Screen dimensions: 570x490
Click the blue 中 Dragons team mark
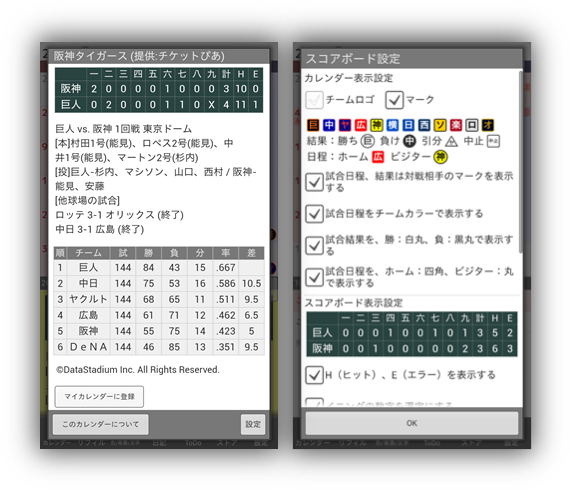pos(329,125)
